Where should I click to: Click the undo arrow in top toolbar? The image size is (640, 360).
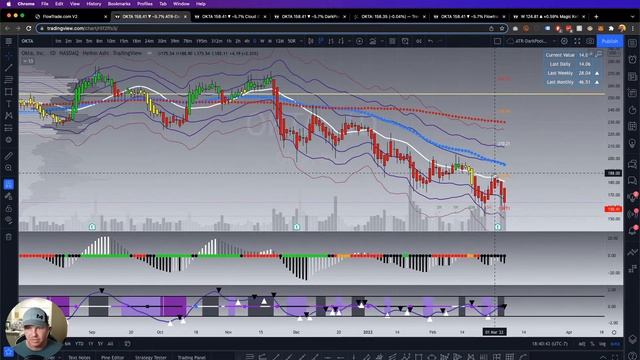coord(431,41)
